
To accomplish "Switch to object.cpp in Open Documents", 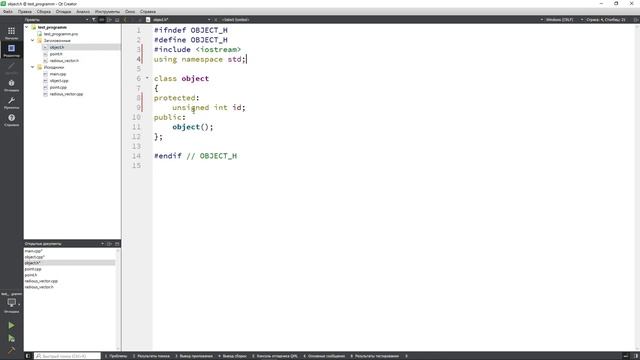I will tap(34, 257).
